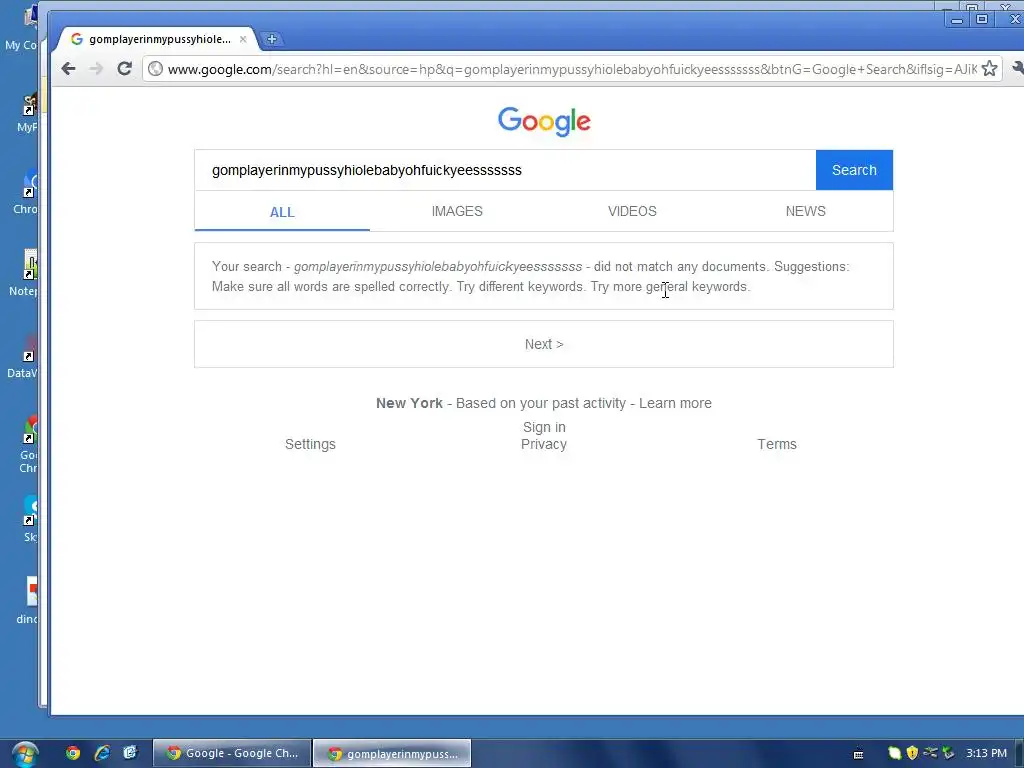The width and height of the screenshot is (1024, 768).
Task: Click the URL address bar
Action: pos(571,69)
